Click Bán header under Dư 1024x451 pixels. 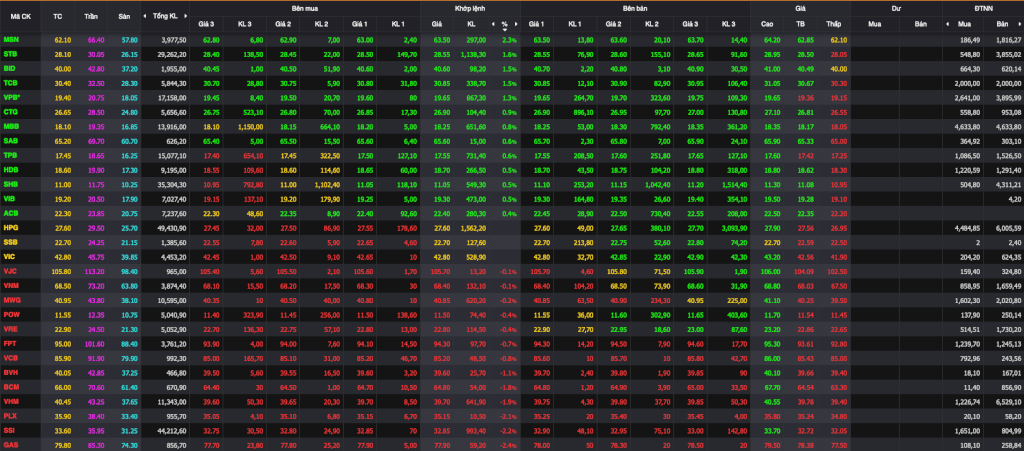(920, 24)
